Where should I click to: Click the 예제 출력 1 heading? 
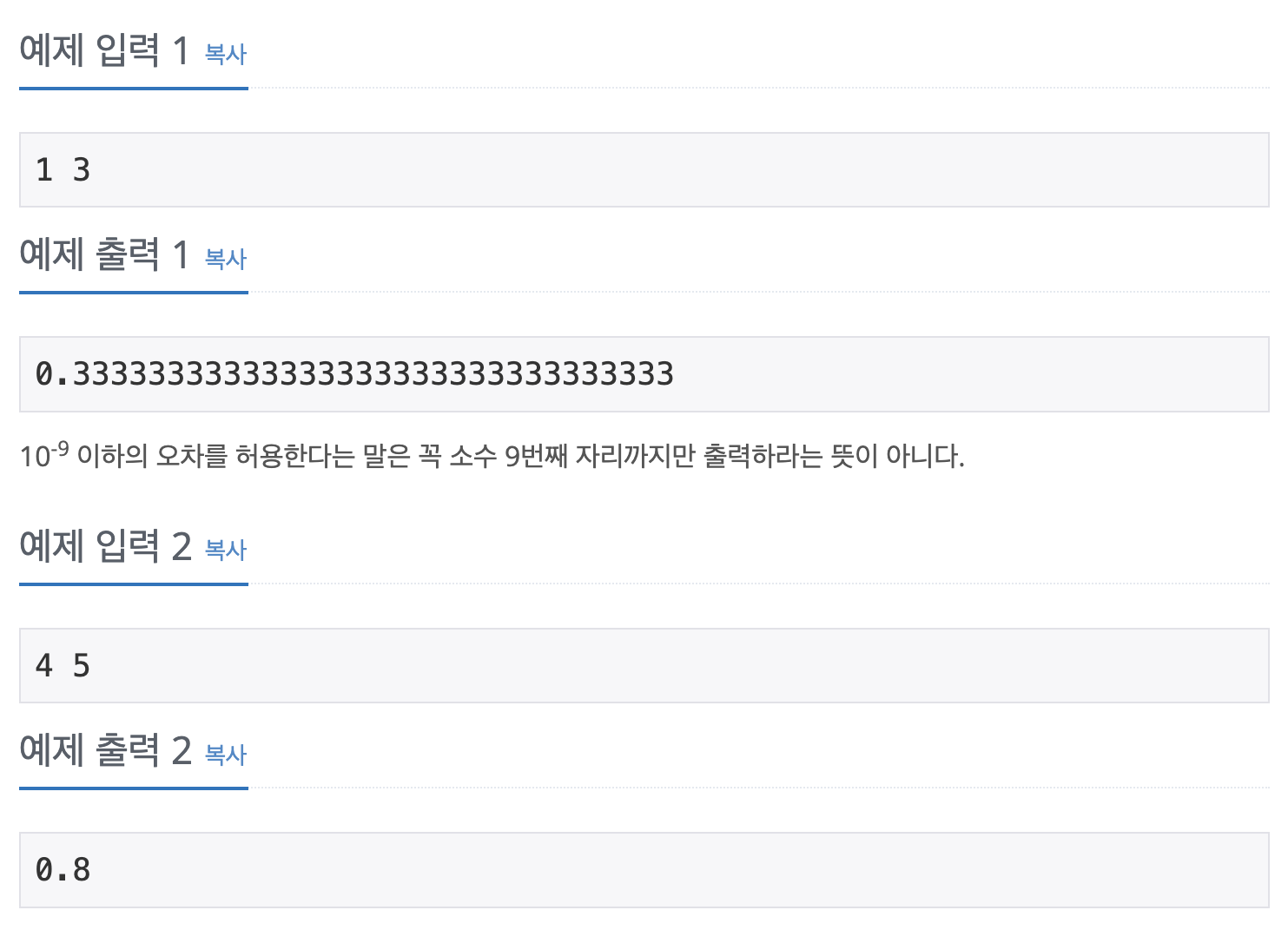(104, 254)
